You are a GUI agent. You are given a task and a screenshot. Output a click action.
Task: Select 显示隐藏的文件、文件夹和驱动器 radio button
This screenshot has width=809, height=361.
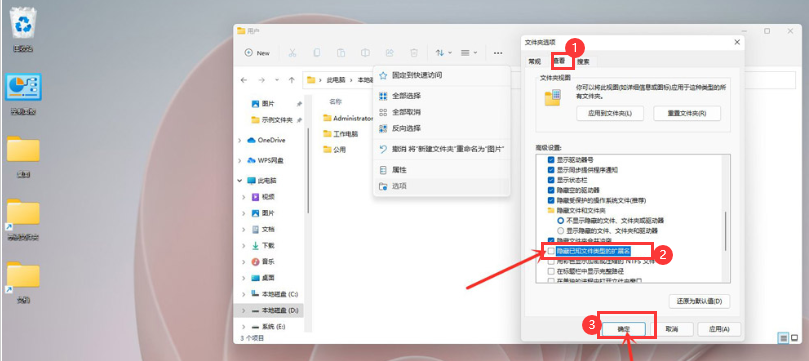pyautogui.click(x=560, y=231)
